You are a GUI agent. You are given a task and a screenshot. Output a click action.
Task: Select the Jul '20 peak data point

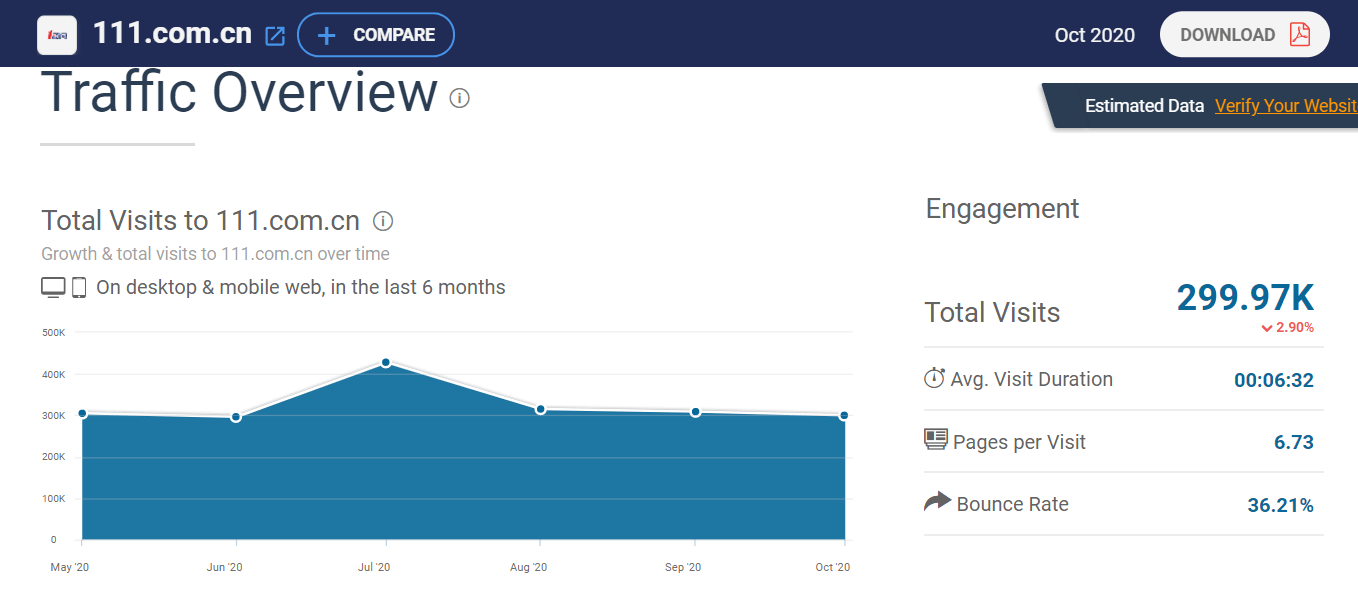click(386, 362)
